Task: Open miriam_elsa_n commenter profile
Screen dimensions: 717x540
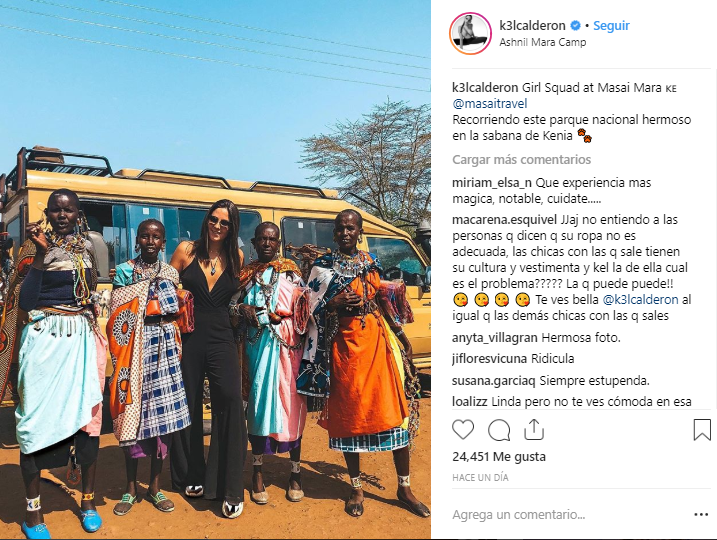Action: click(492, 183)
